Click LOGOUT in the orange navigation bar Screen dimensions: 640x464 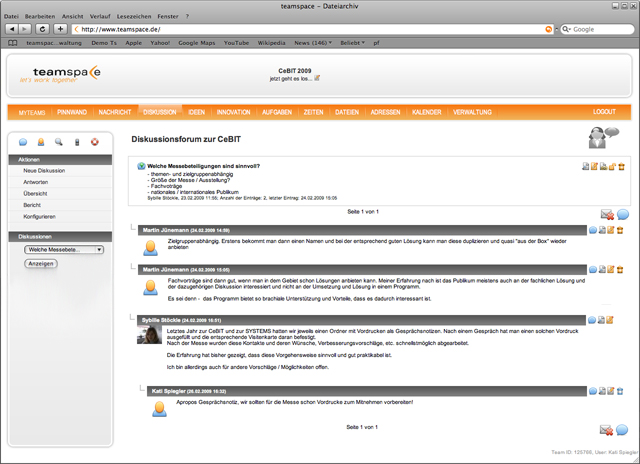pos(604,112)
